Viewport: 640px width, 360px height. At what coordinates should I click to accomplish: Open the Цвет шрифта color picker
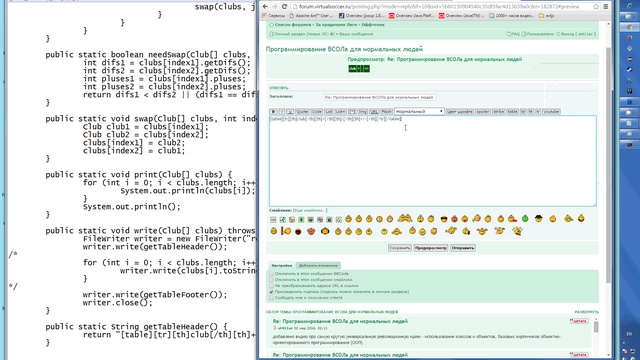pyautogui.click(x=460, y=111)
